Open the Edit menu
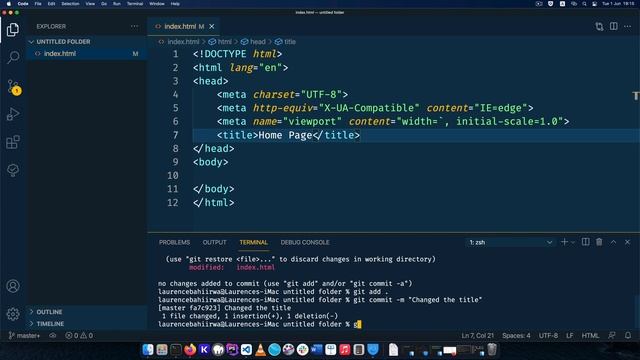The image size is (640, 360). tap(51, 4)
